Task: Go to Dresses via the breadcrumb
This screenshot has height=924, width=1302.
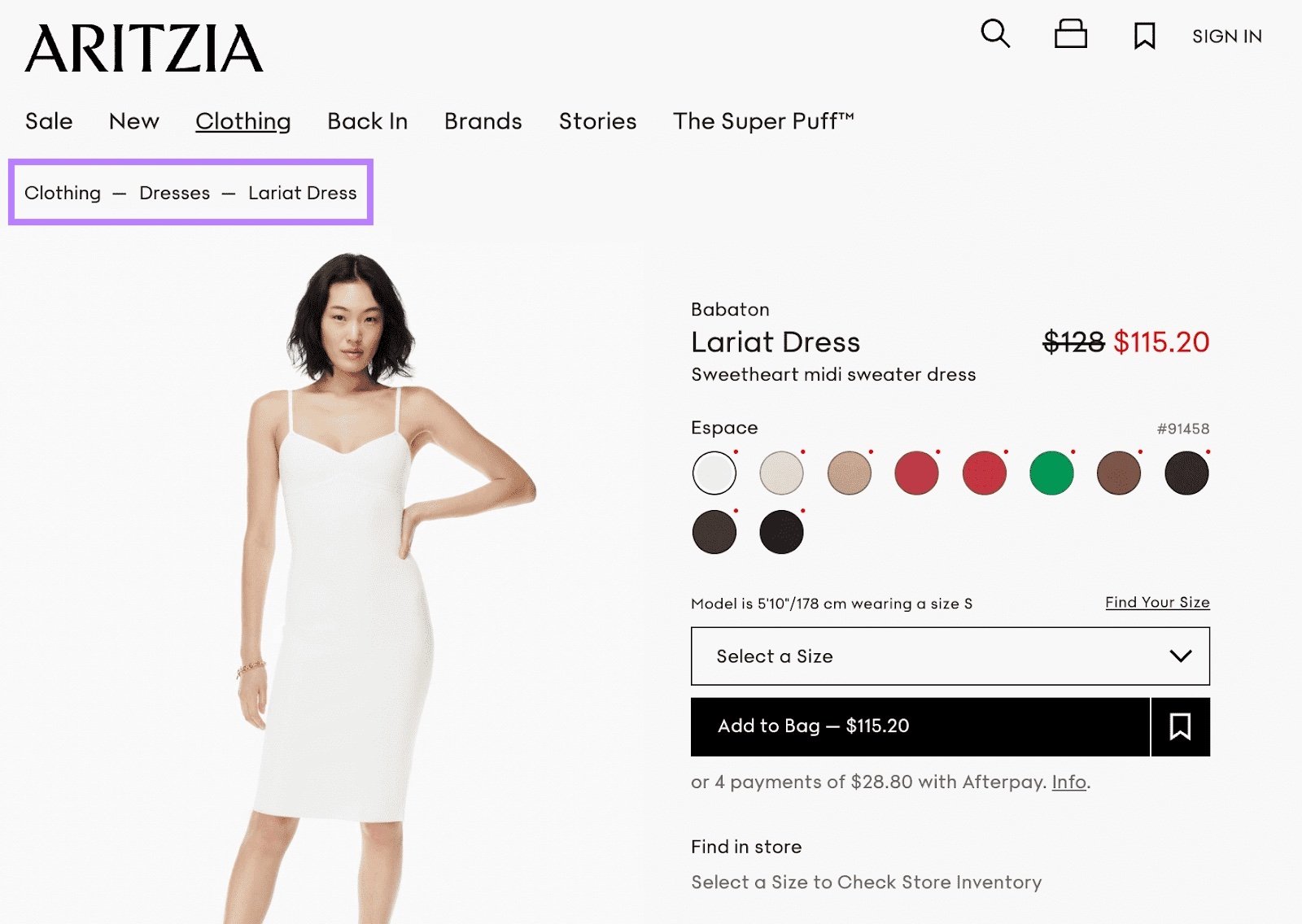Action: coord(174,193)
